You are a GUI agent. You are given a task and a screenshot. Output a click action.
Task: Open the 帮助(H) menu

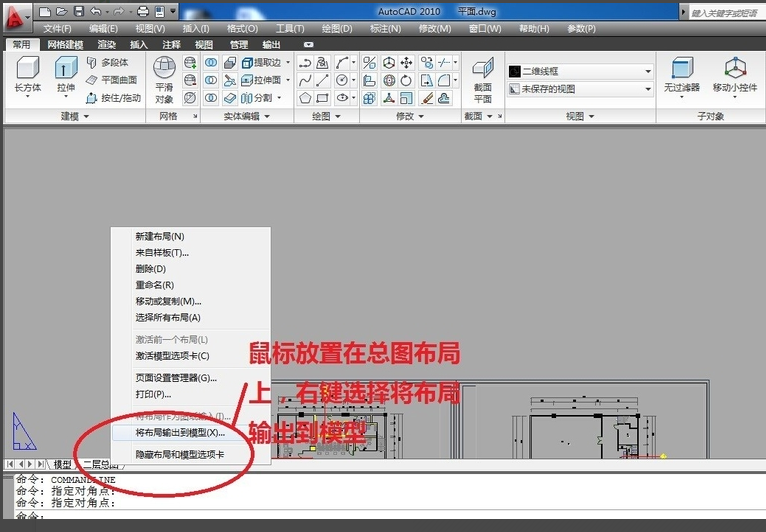534,29
